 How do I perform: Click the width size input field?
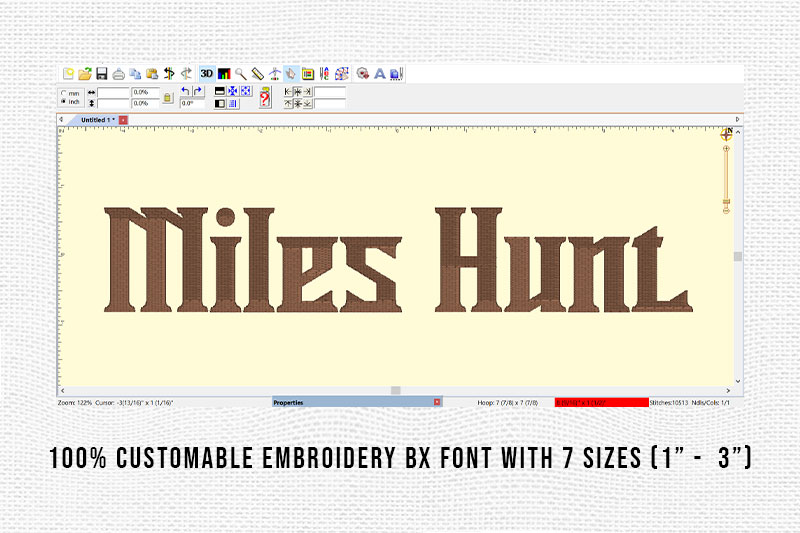tap(113, 92)
